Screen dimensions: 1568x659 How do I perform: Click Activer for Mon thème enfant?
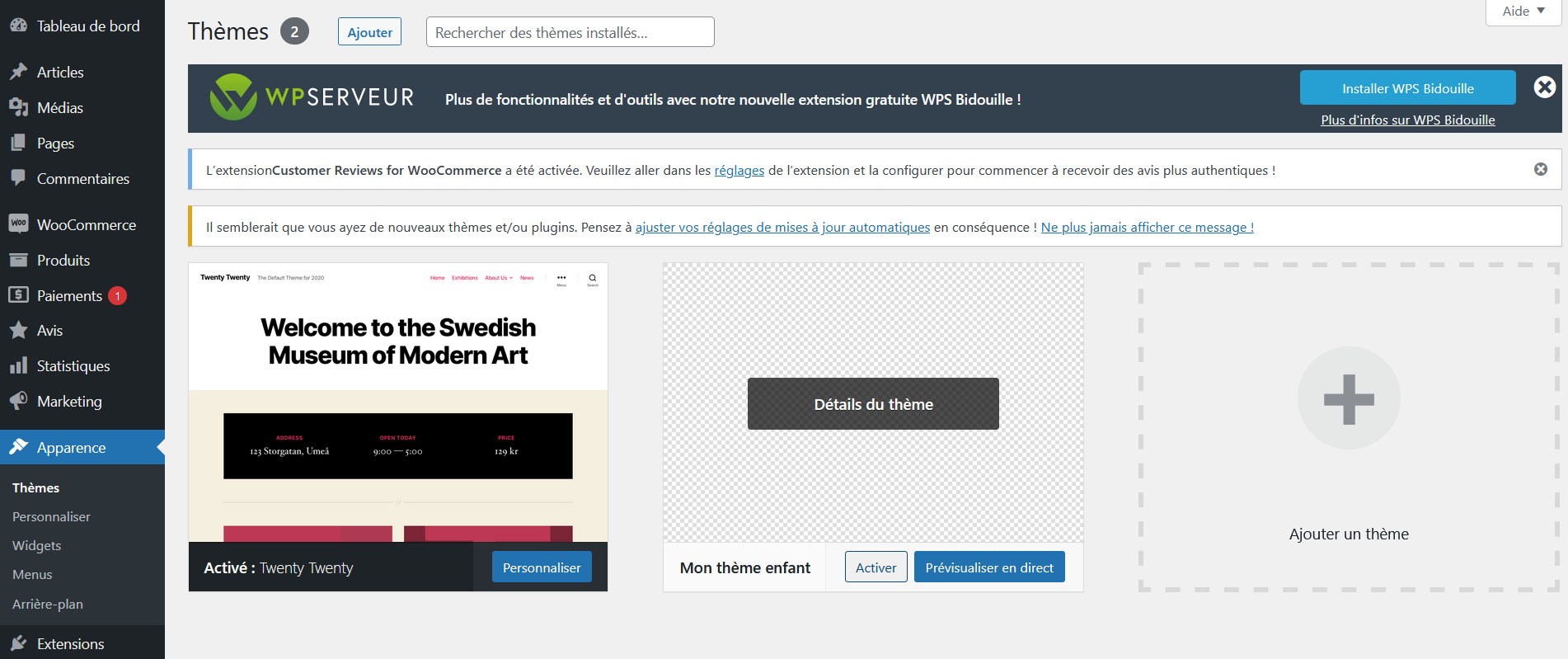click(876, 567)
